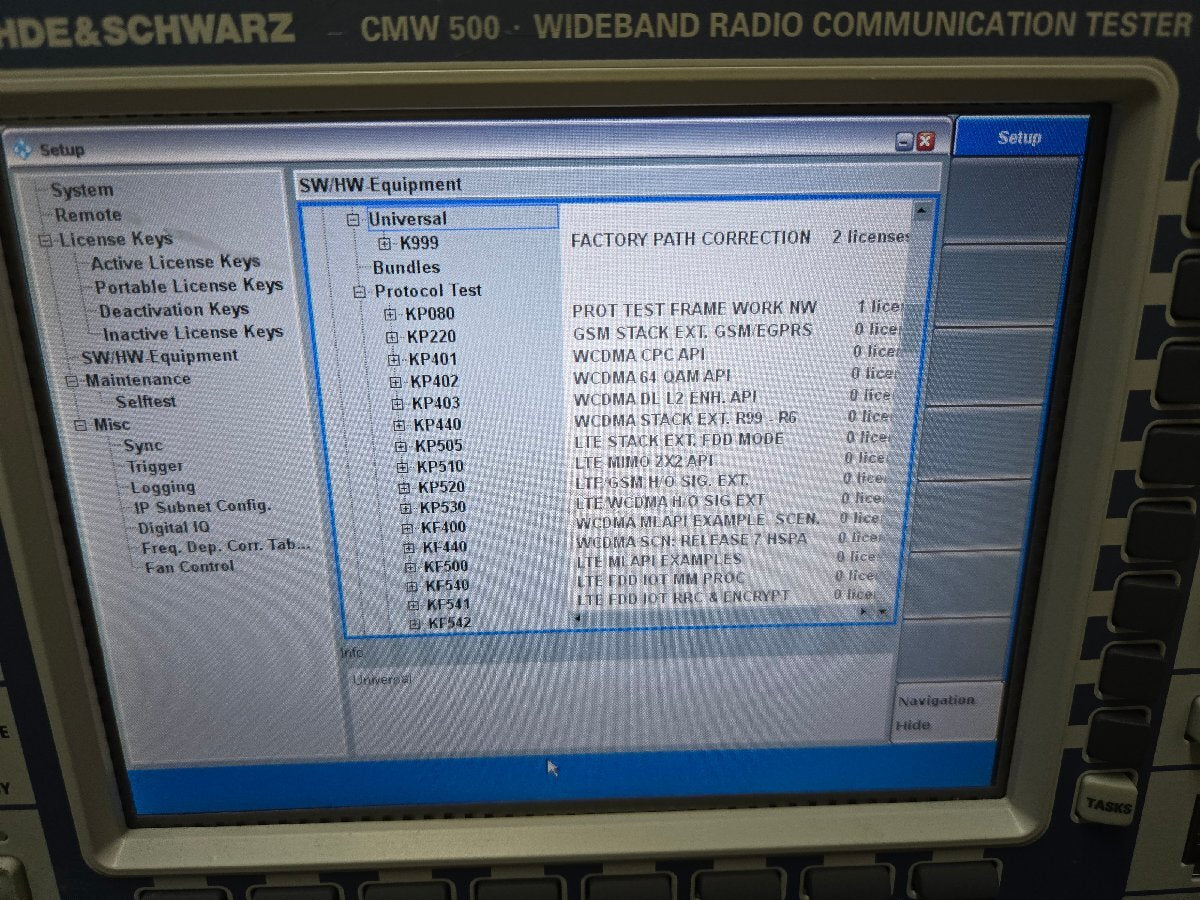Select System in the setup tree

(x=82, y=189)
